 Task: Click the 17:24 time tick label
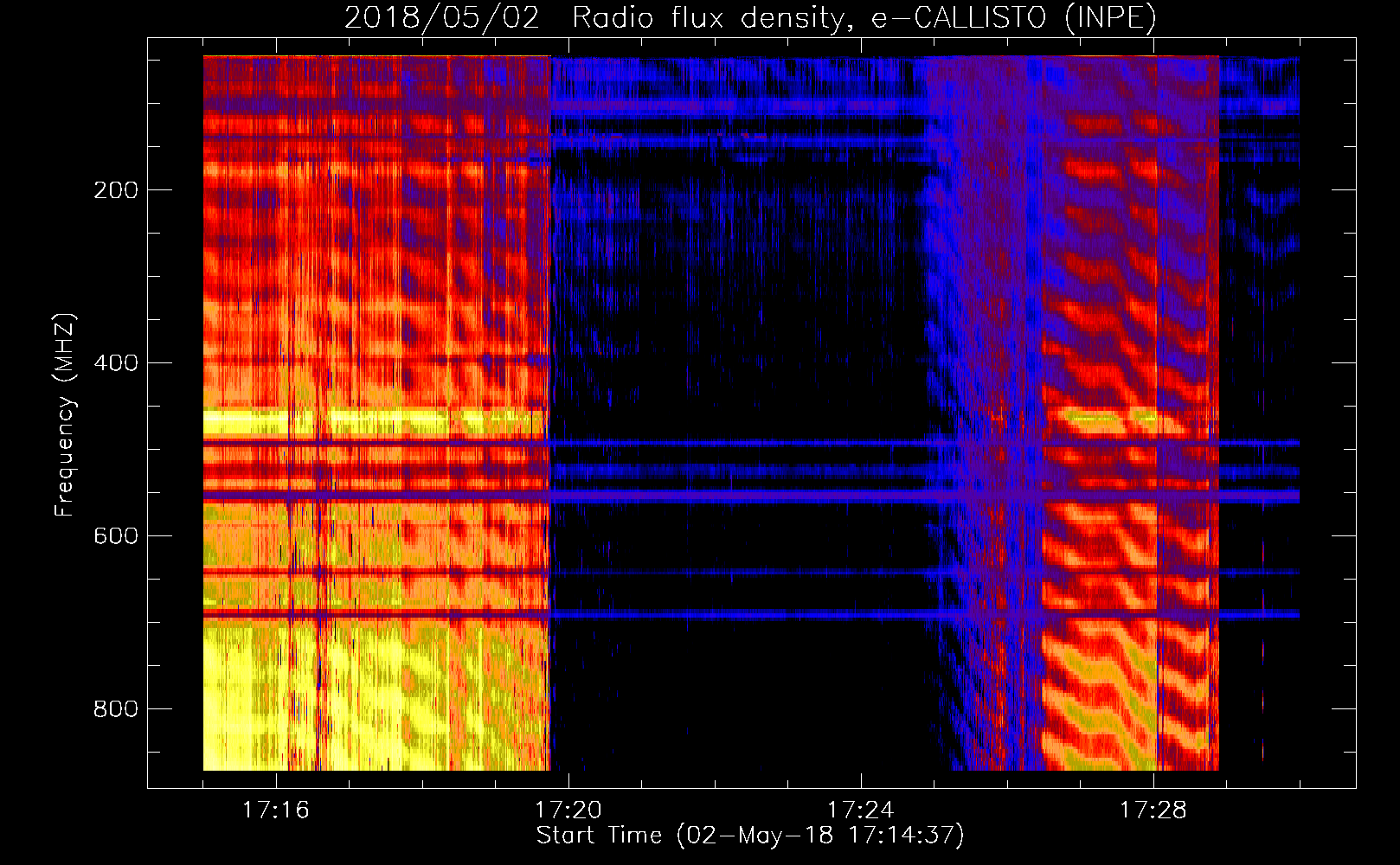[x=861, y=810]
